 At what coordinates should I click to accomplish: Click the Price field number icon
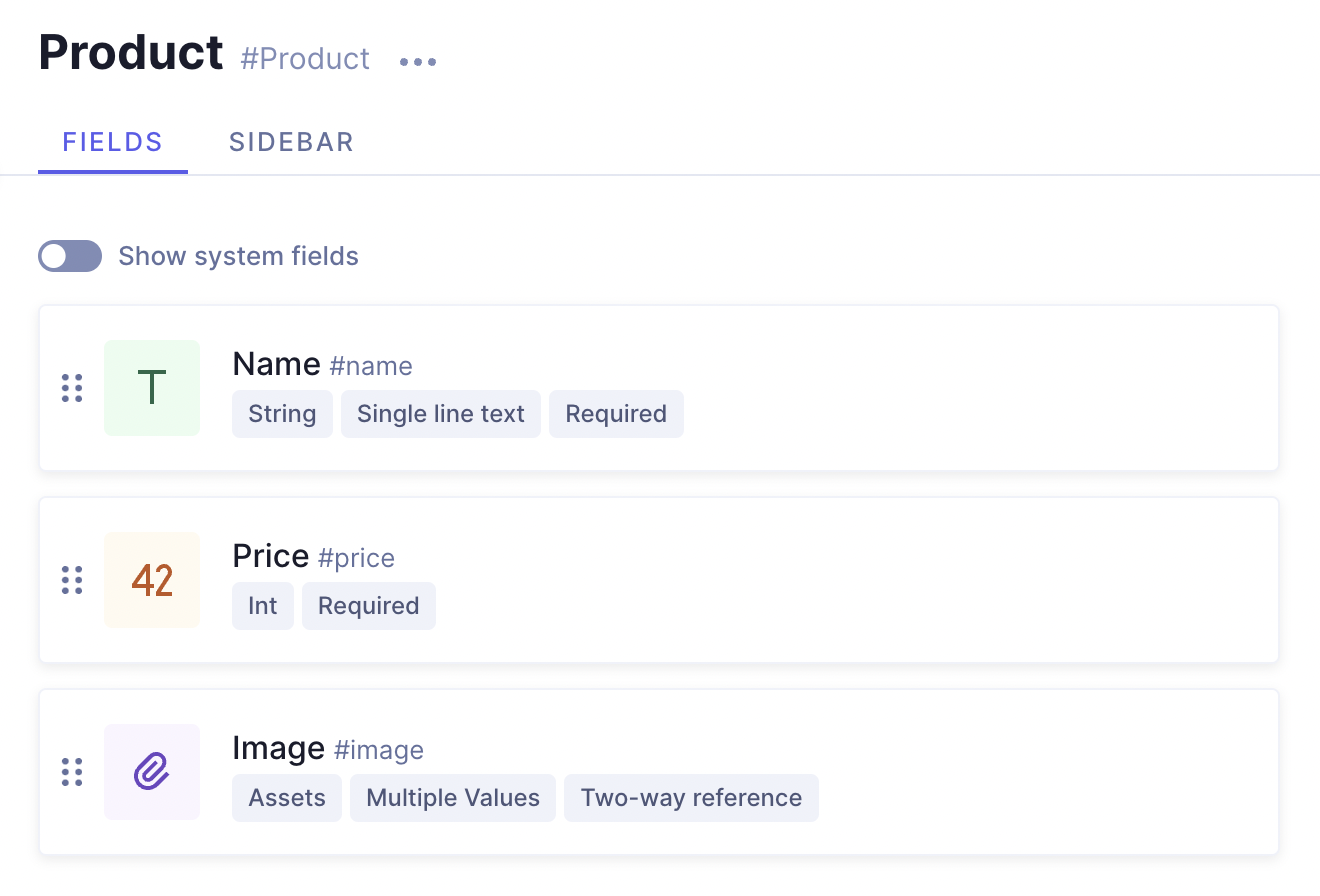click(x=152, y=580)
